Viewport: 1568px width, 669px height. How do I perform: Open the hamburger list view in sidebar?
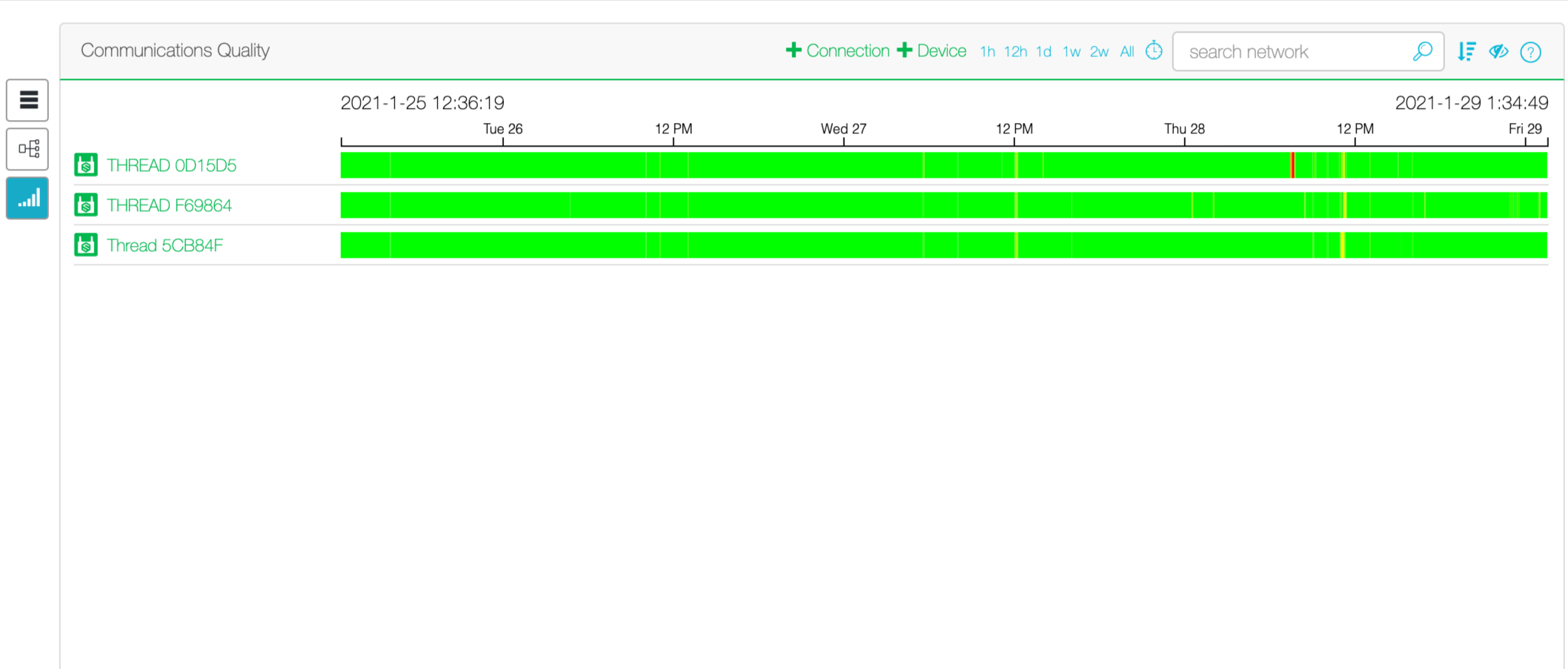(27, 100)
